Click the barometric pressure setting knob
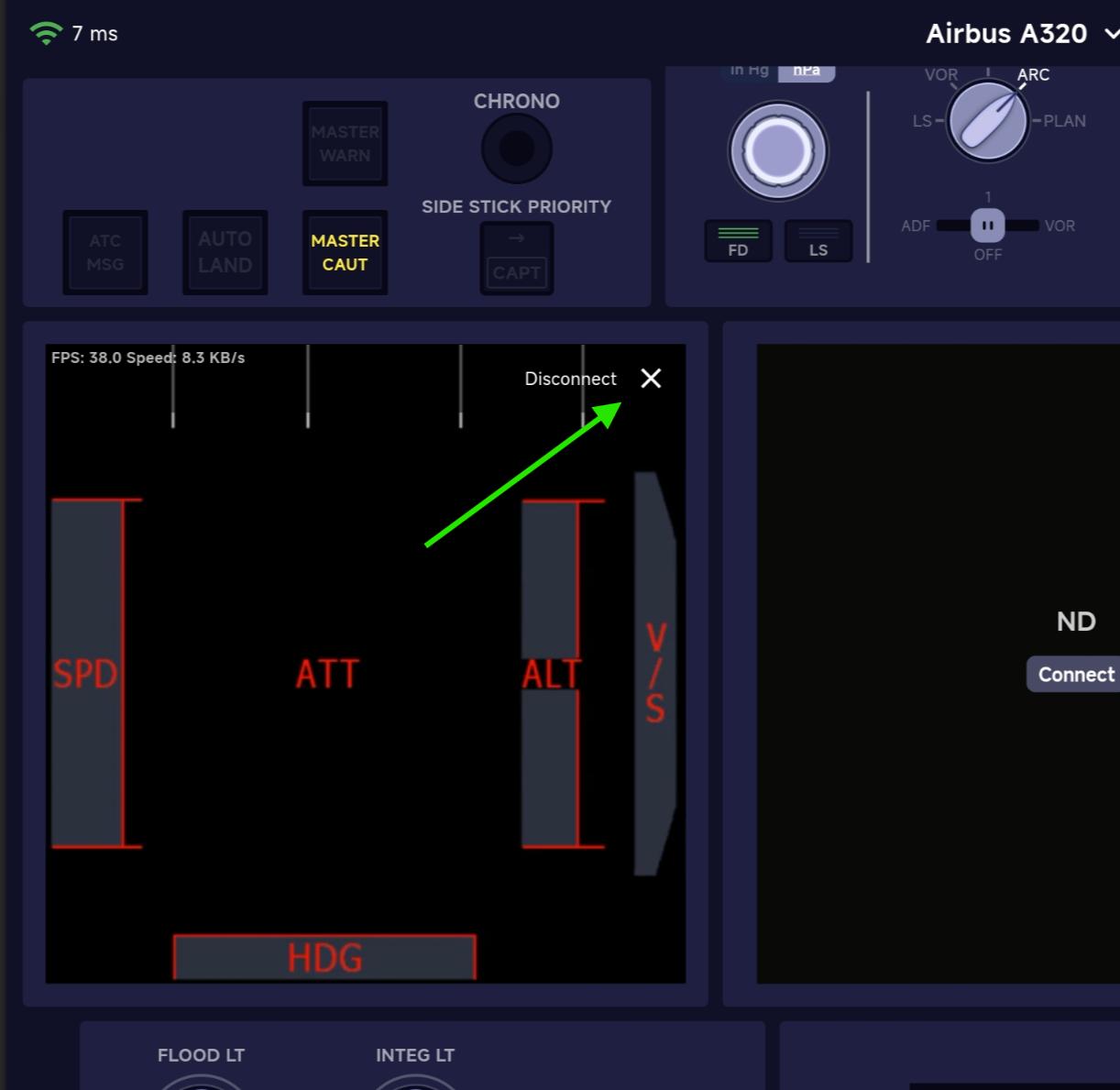The width and height of the screenshot is (1120, 1090). click(778, 151)
